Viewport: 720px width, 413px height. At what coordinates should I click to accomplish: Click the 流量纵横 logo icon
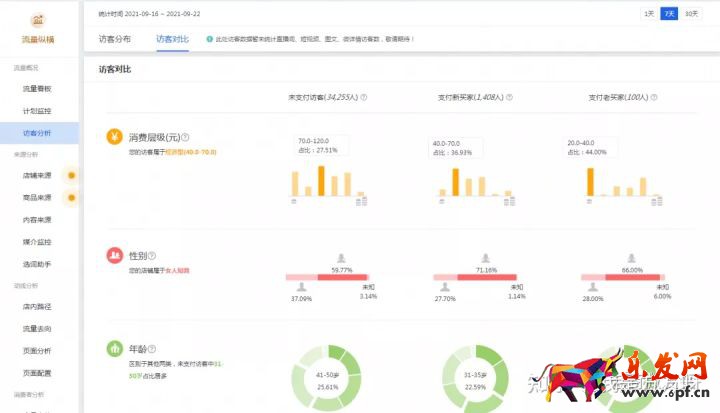point(38,20)
